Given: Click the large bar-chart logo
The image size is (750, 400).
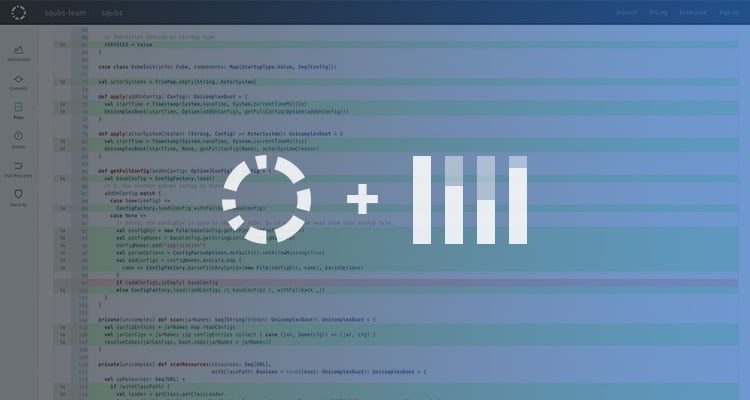Looking at the screenshot, I should tap(468, 200).
